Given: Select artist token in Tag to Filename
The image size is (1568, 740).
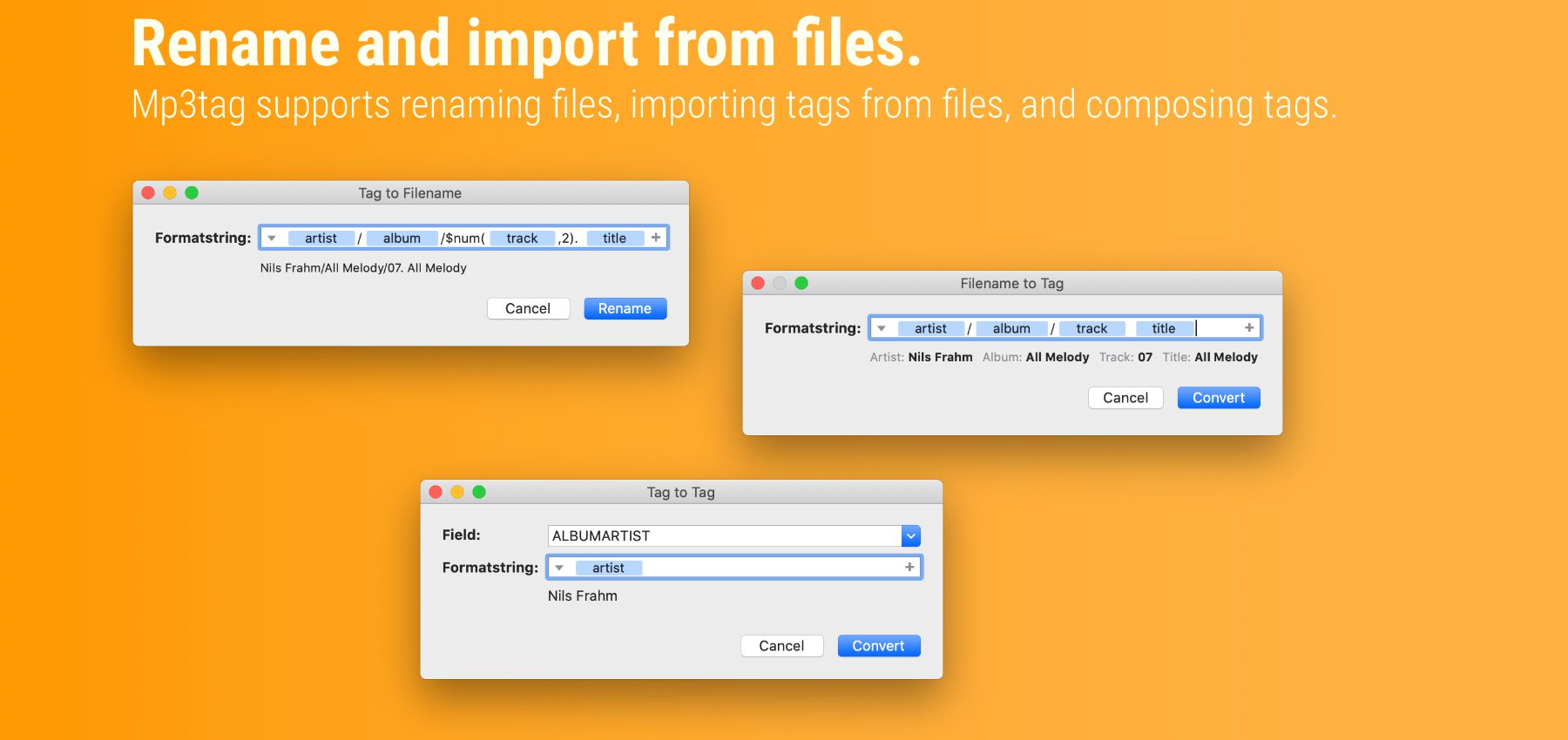Looking at the screenshot, I should click(x=321, y=238).
